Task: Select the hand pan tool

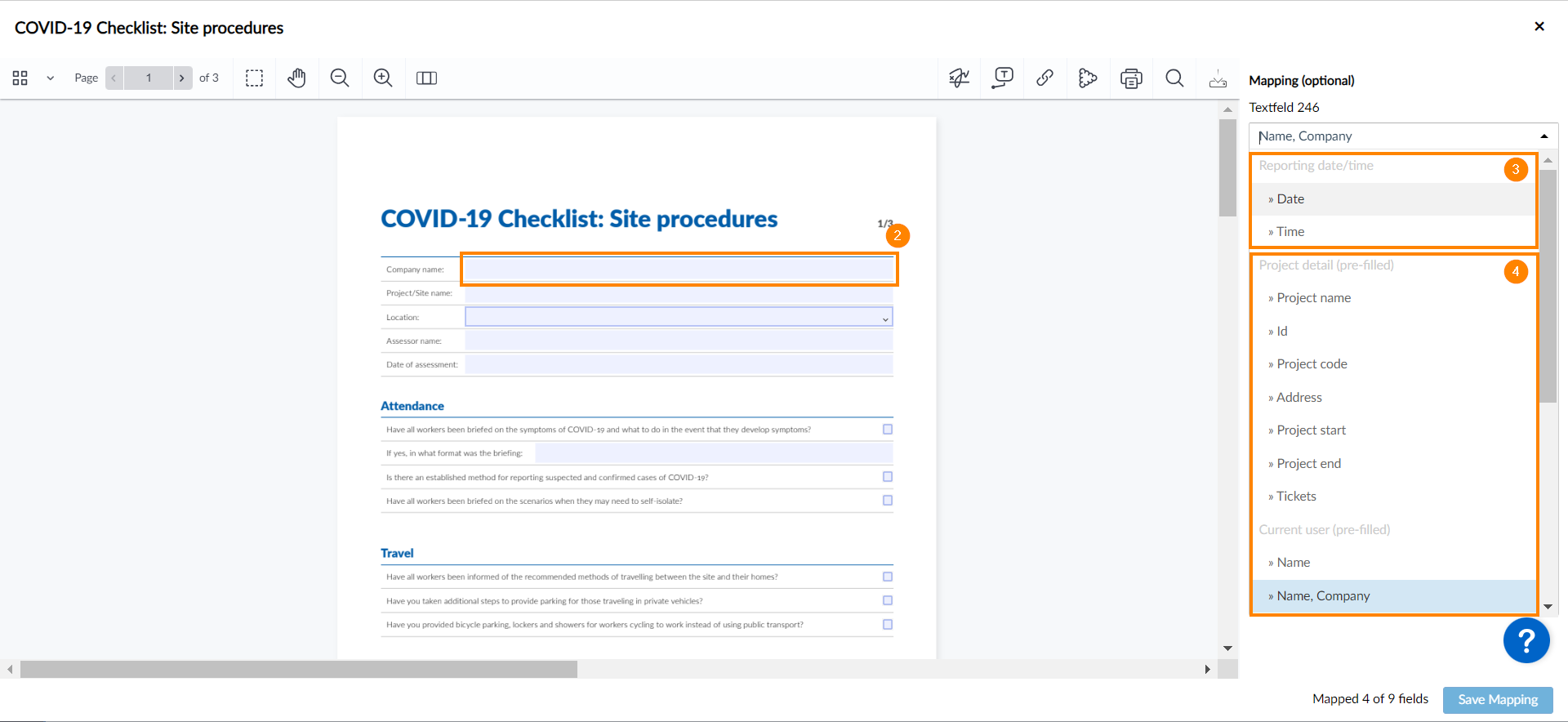Action: [296, 78]
